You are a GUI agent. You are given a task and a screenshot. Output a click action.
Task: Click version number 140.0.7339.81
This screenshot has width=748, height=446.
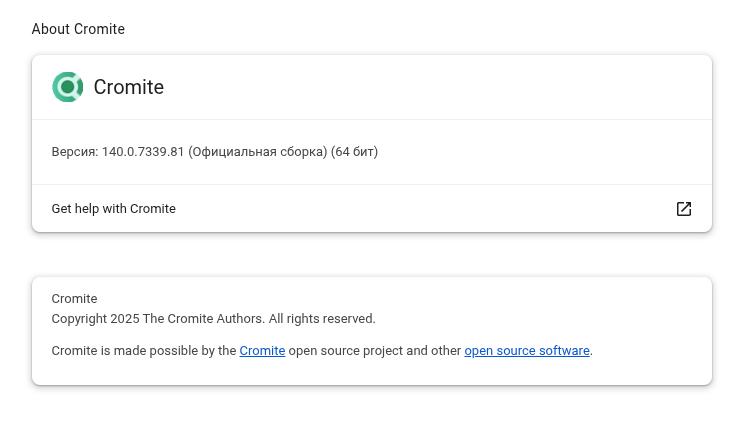(143, 152)
